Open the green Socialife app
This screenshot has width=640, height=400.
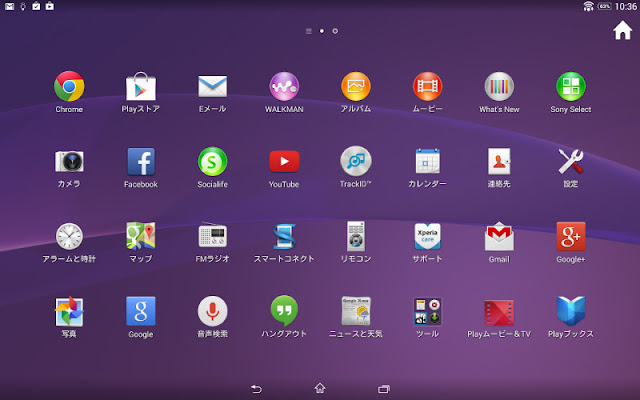[x=212, y=161]
